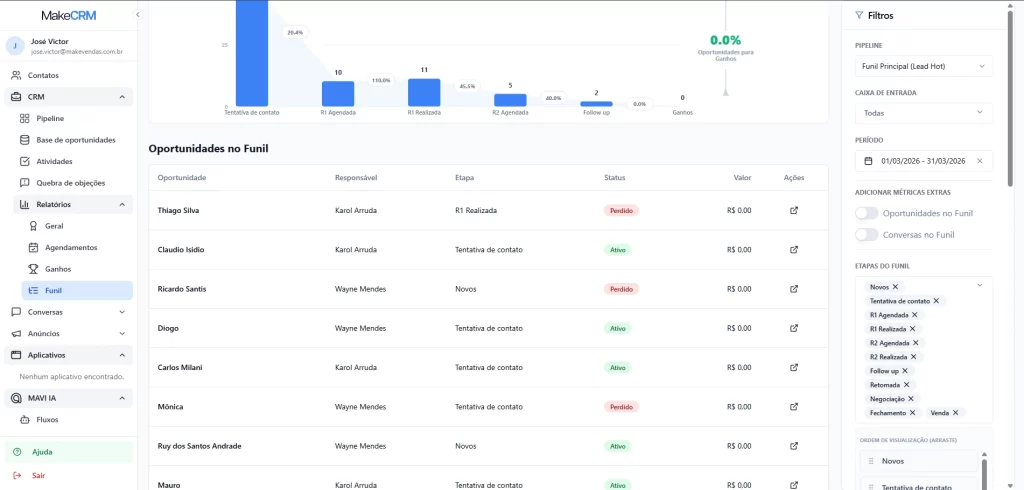Remove the Venda stage tag
The width and height of the screenshot is (1024, 490).
coord(955,413)
